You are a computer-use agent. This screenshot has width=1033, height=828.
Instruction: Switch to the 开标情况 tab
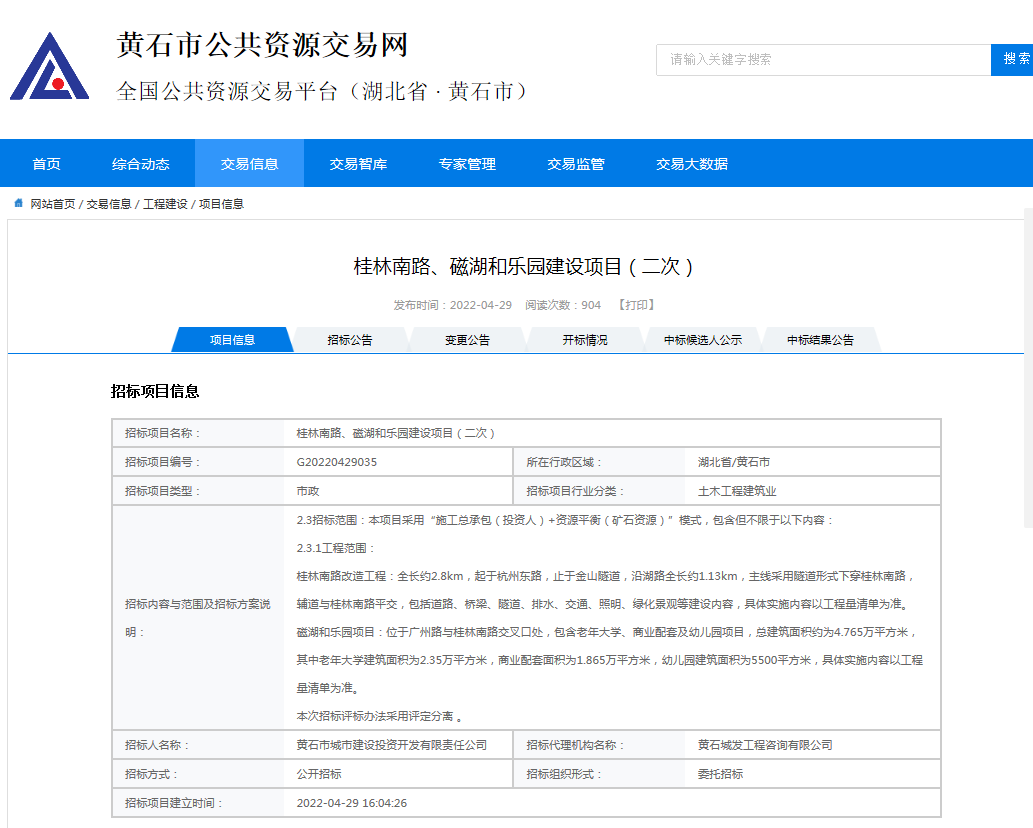click(585, 340)
